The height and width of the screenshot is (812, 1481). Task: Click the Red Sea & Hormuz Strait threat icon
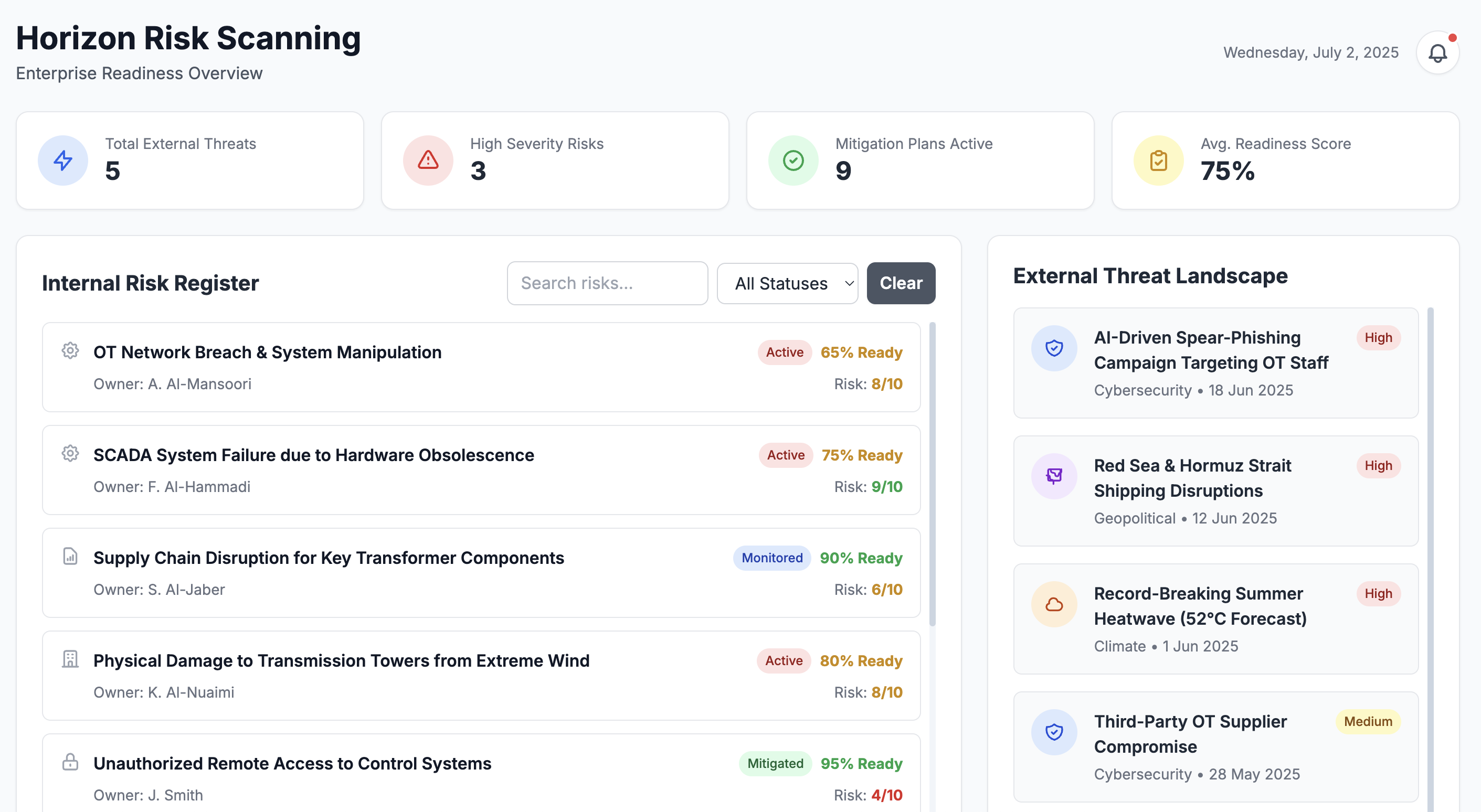pyautogui.click(x=1054, y=476)
